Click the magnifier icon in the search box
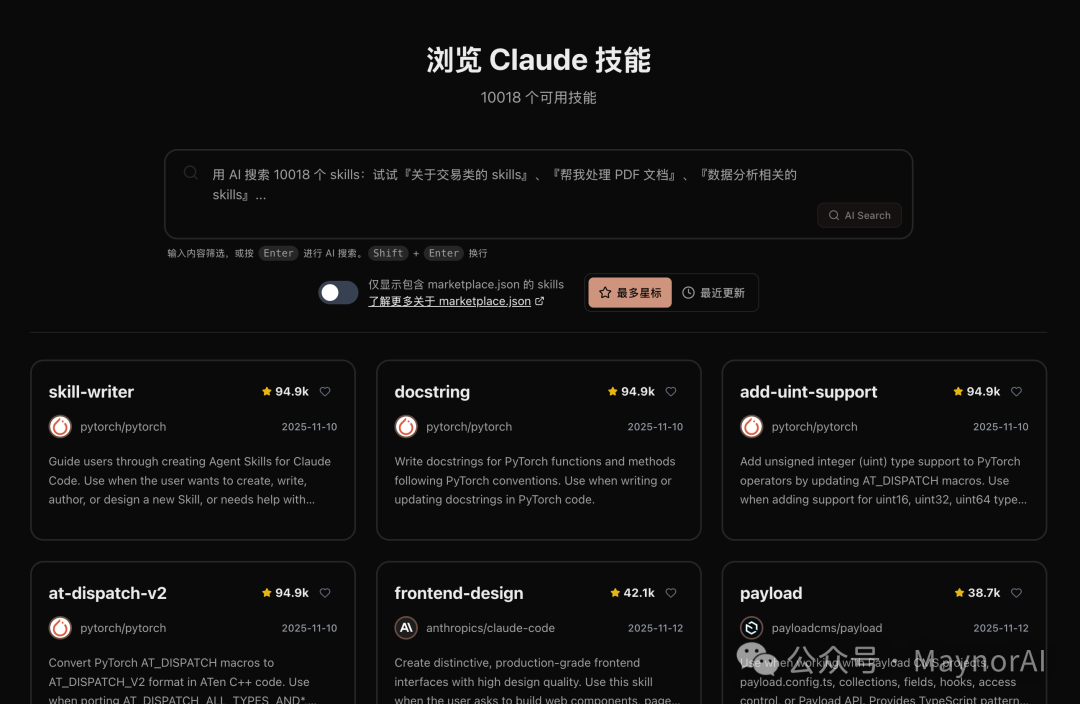1080x704 pixels. [x=191, y=173]
